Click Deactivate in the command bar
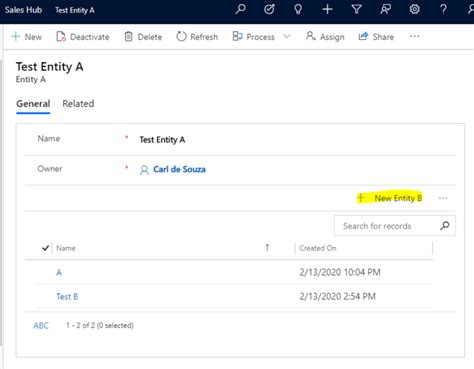 83,37
